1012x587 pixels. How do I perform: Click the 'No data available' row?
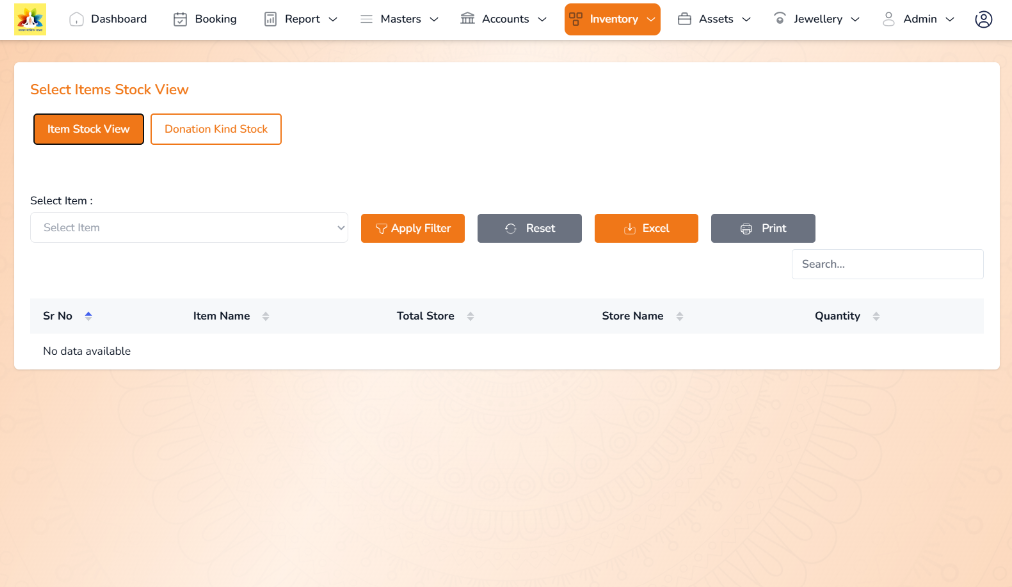[x=507, y=351]
